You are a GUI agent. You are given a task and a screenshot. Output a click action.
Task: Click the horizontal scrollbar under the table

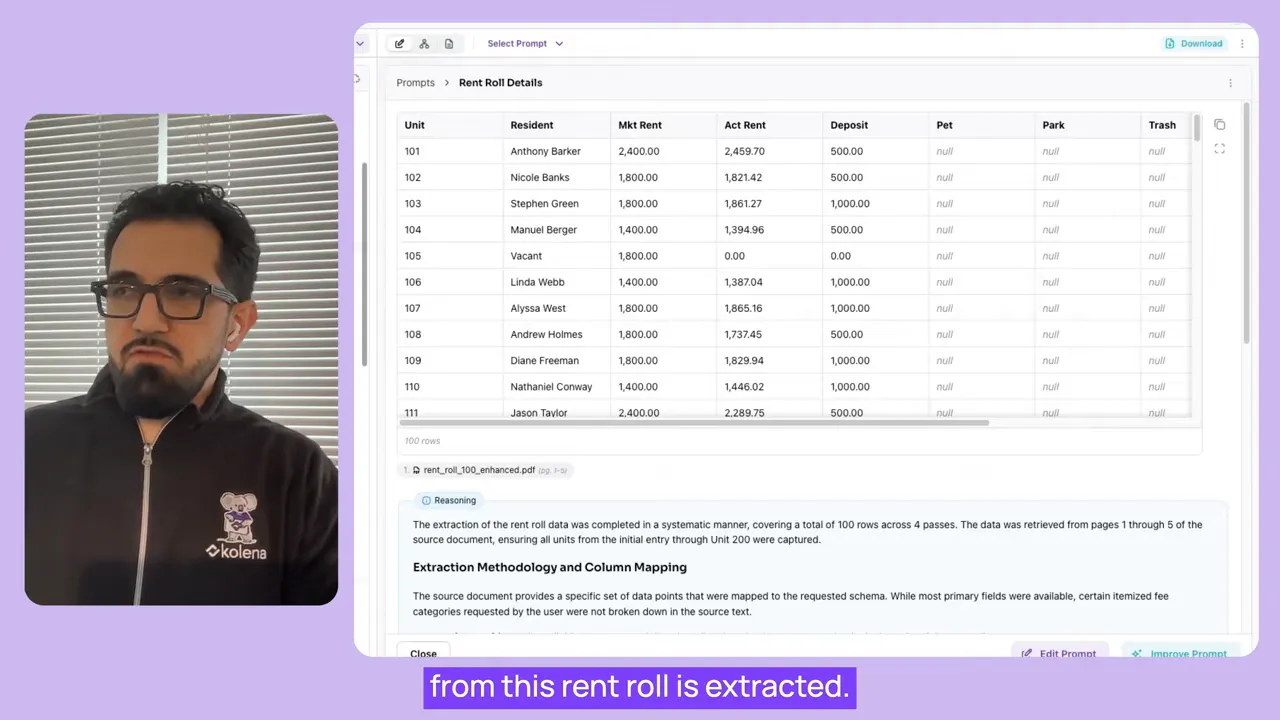pos(694,423)
